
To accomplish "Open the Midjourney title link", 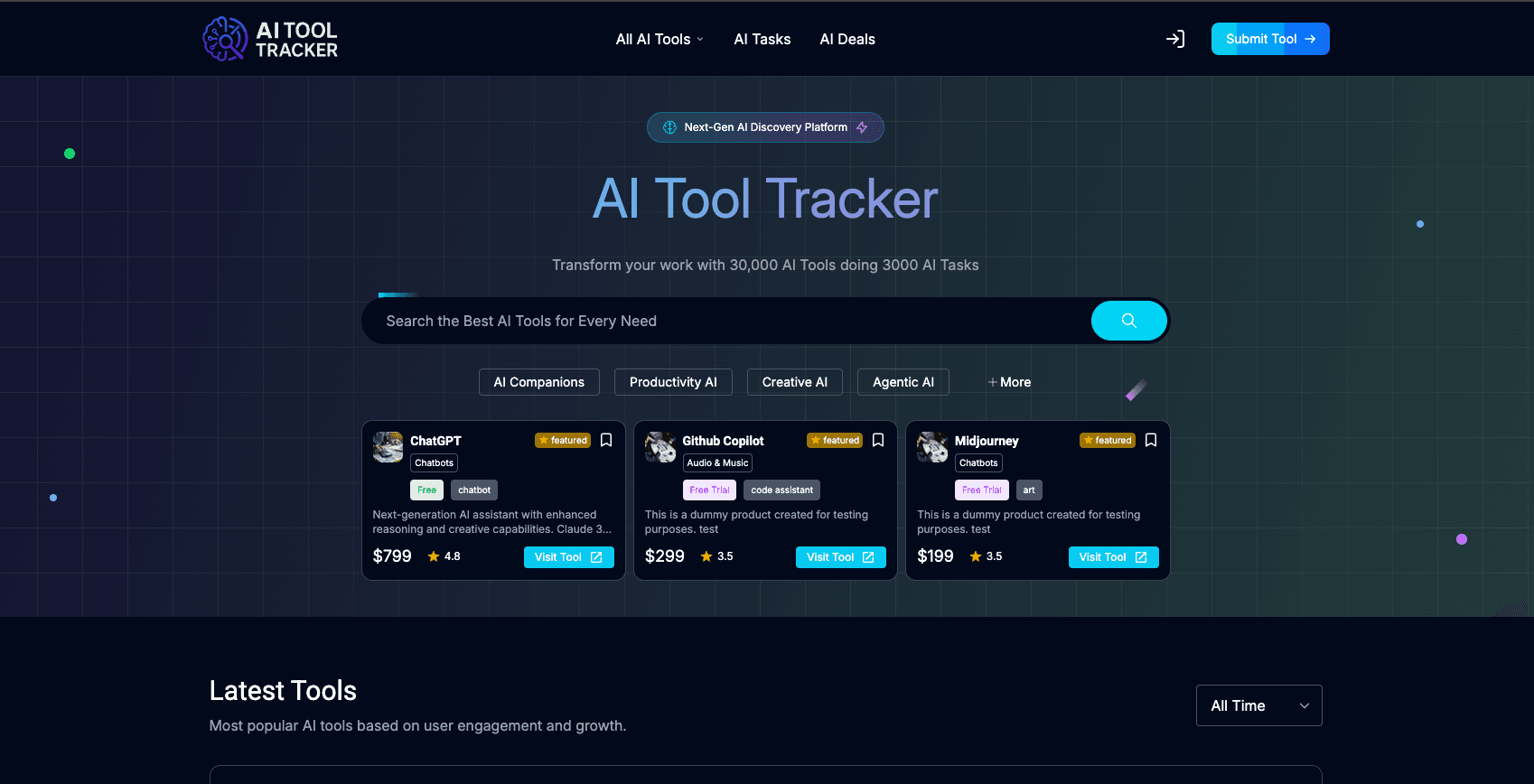I will click(987, 441).
